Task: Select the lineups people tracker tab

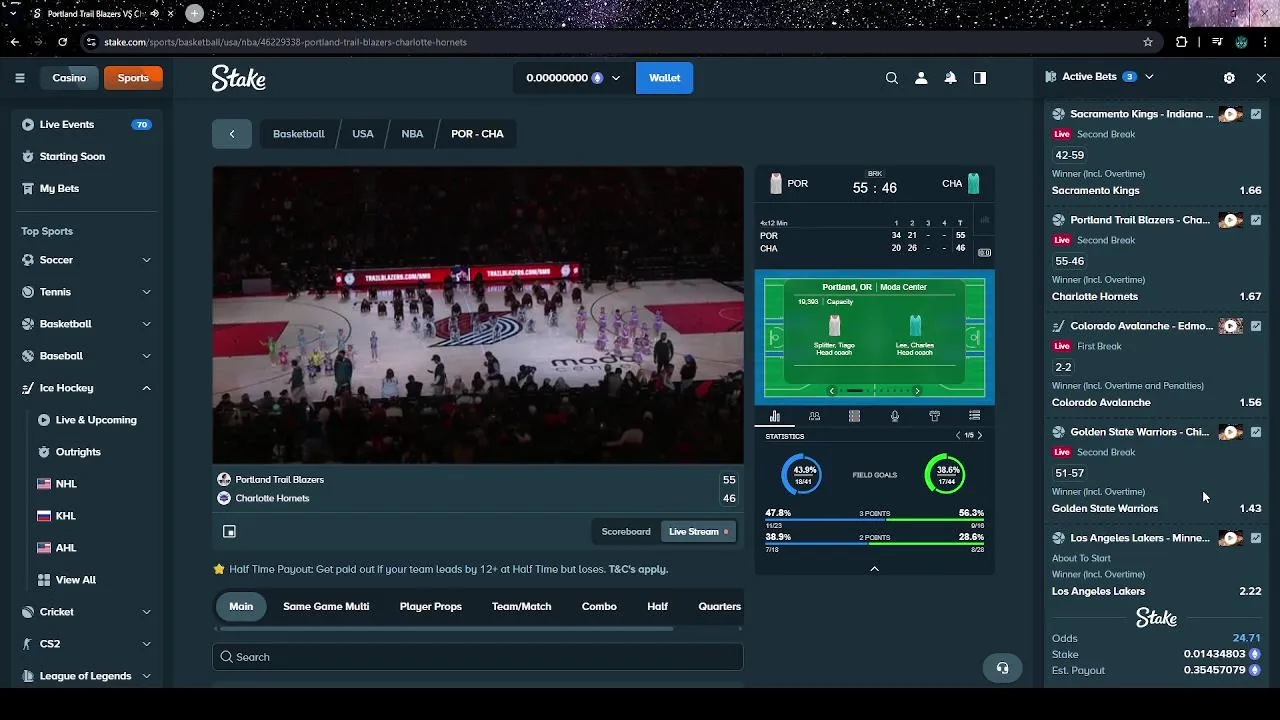Action: tap(814, 416)
